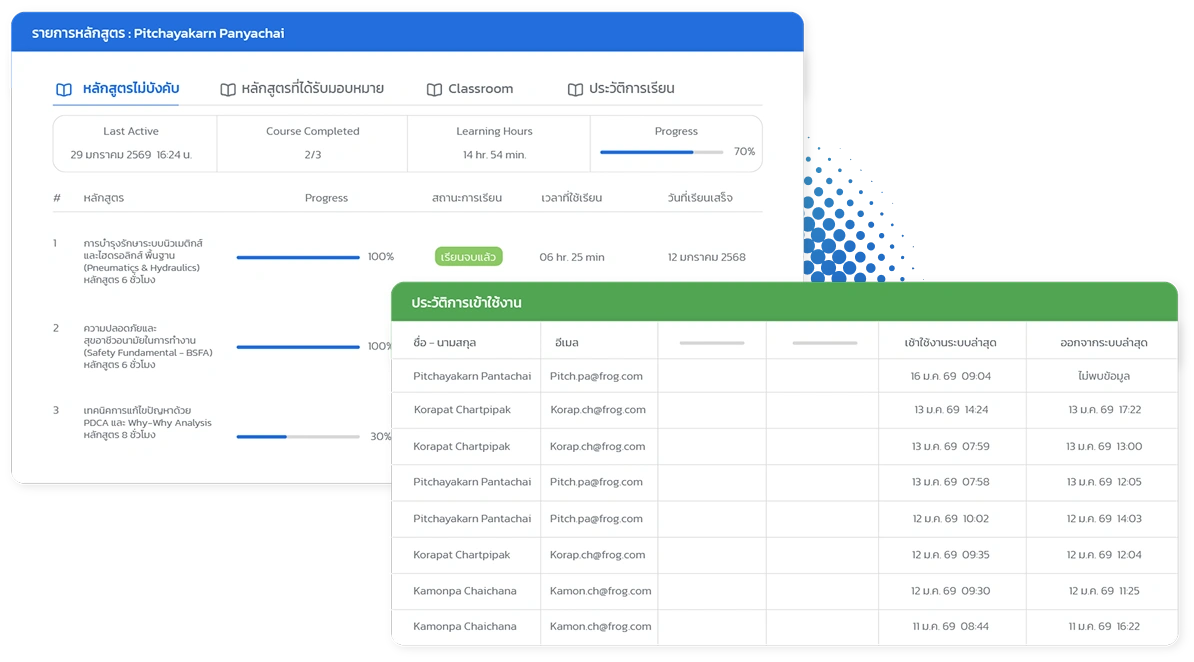Click the book icon beside หลักสูตรไม่บังคับ

(64, 89)
